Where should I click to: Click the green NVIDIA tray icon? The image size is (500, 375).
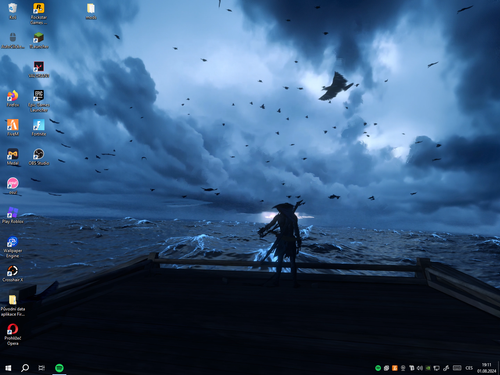click(428, 368)
